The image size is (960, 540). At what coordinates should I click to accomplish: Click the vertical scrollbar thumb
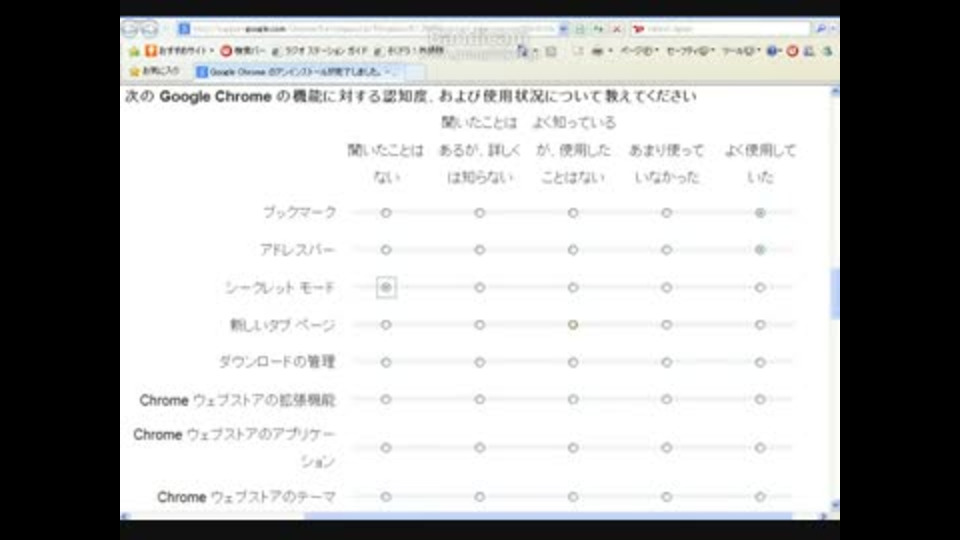click(834, 293)
